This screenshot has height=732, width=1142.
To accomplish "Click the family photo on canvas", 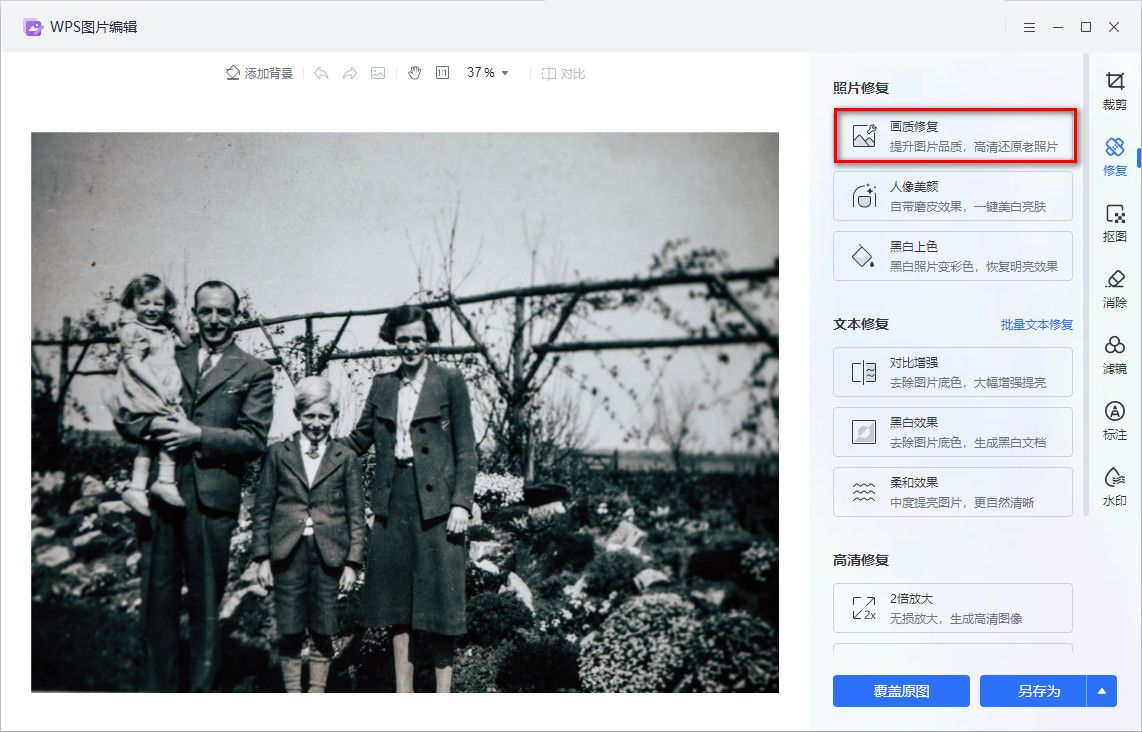I will click(405, 412).
